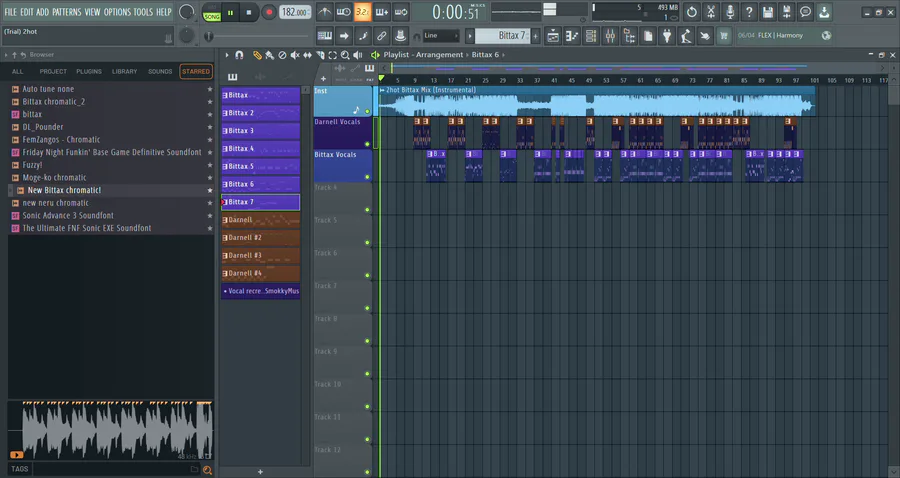Open the OPTIONS menu
The image size is (900, 478).
tap(117, 12)
